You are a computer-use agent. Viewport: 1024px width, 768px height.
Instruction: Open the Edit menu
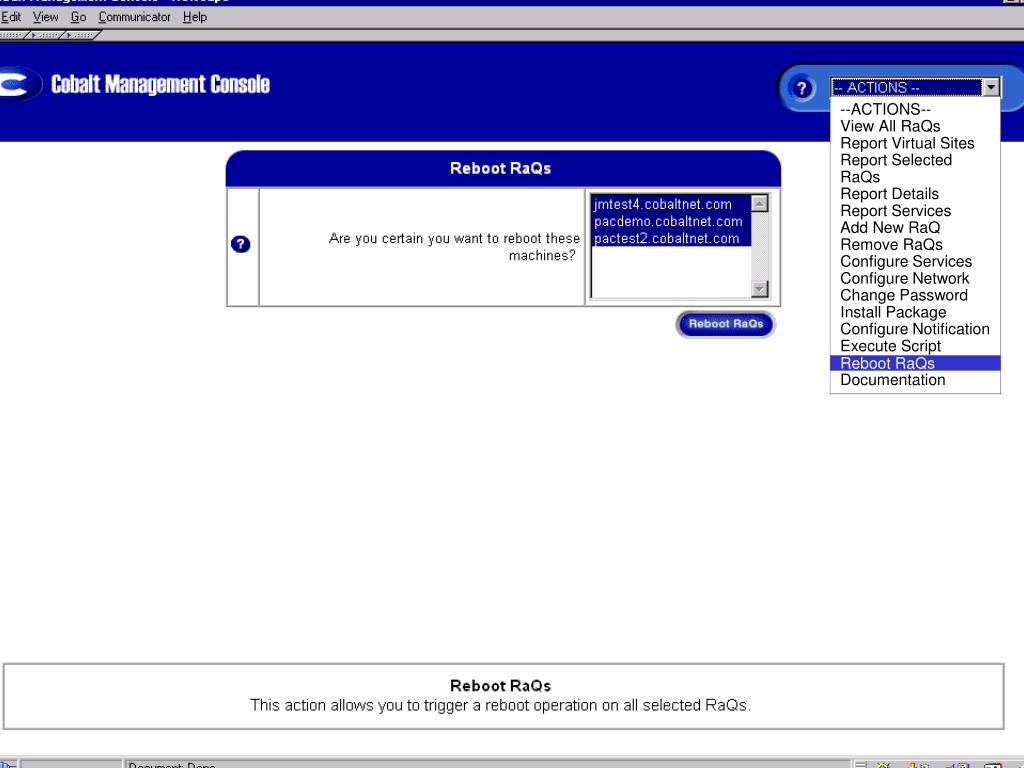(x=10, y=17)
